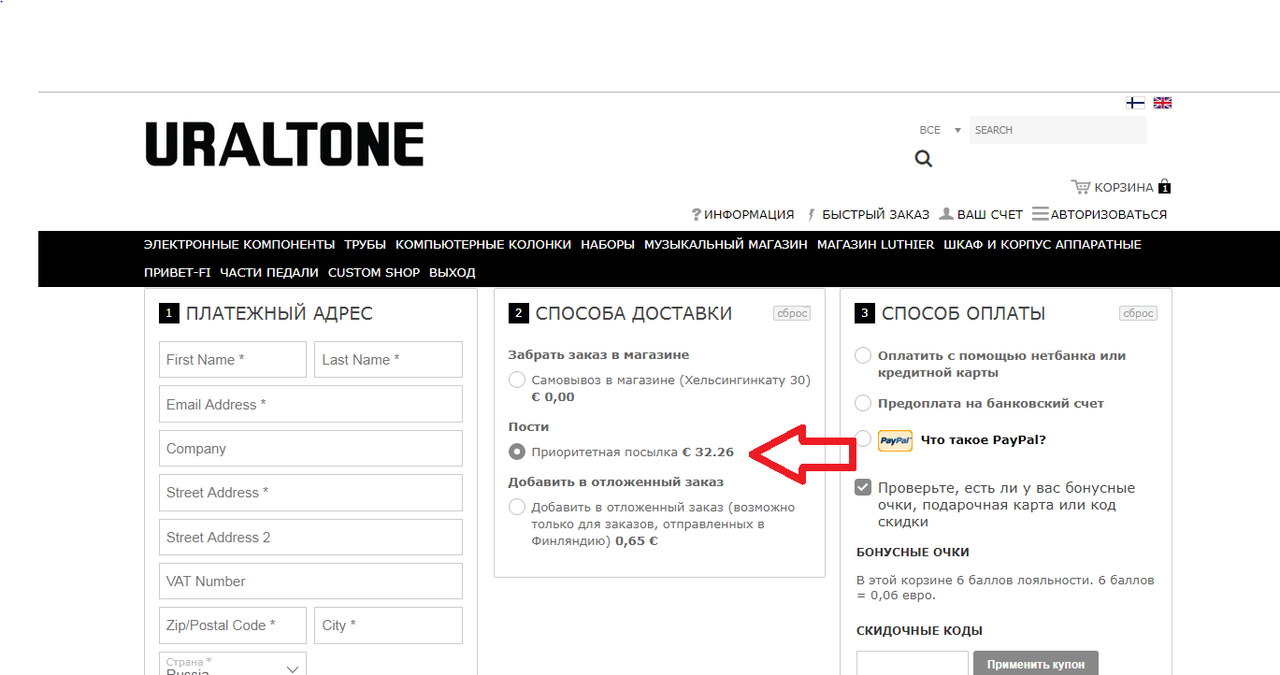Open ПРИВЕТ-FI menu item

pos(177,272)
